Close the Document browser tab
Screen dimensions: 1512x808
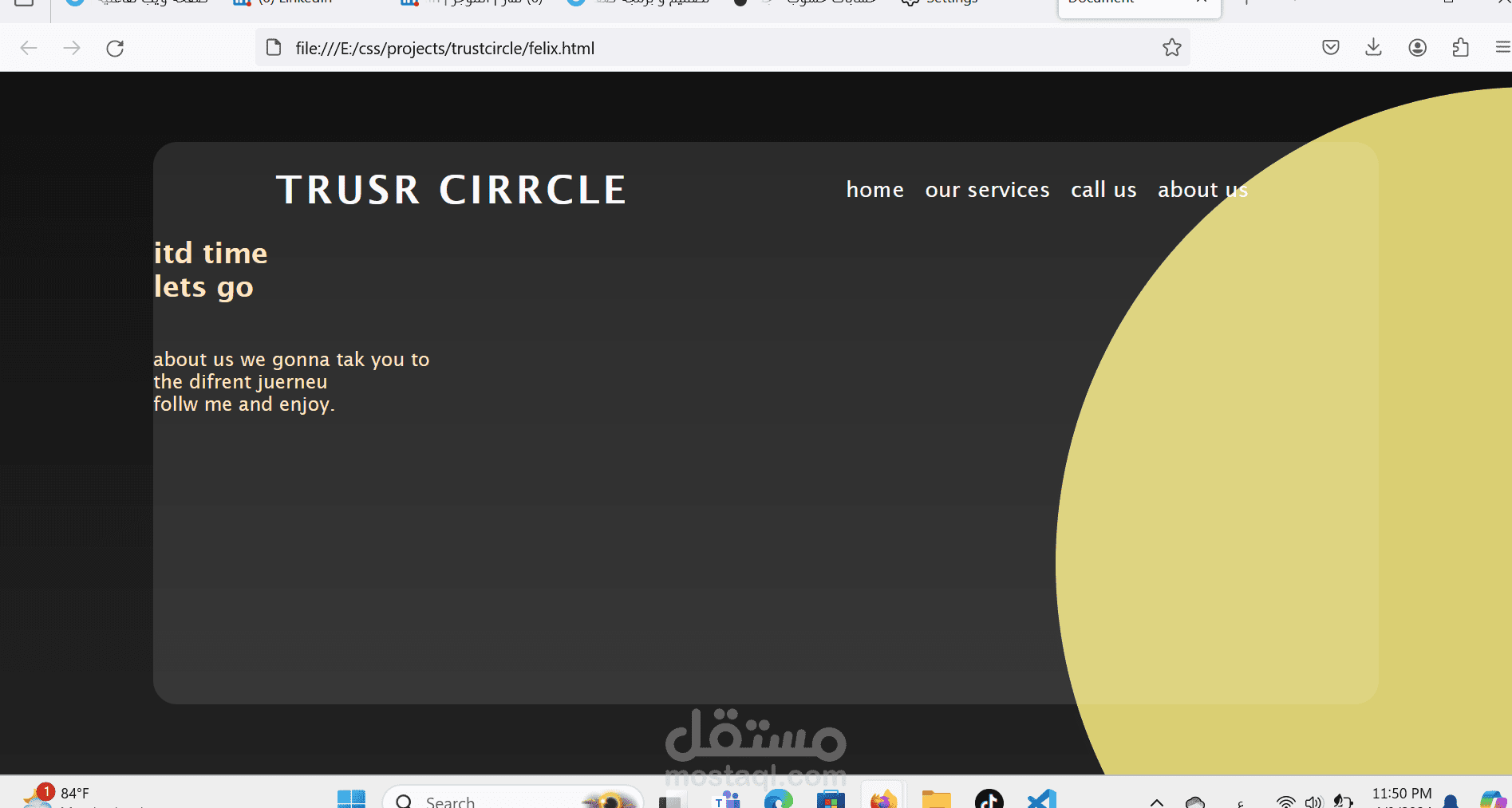1202,2
